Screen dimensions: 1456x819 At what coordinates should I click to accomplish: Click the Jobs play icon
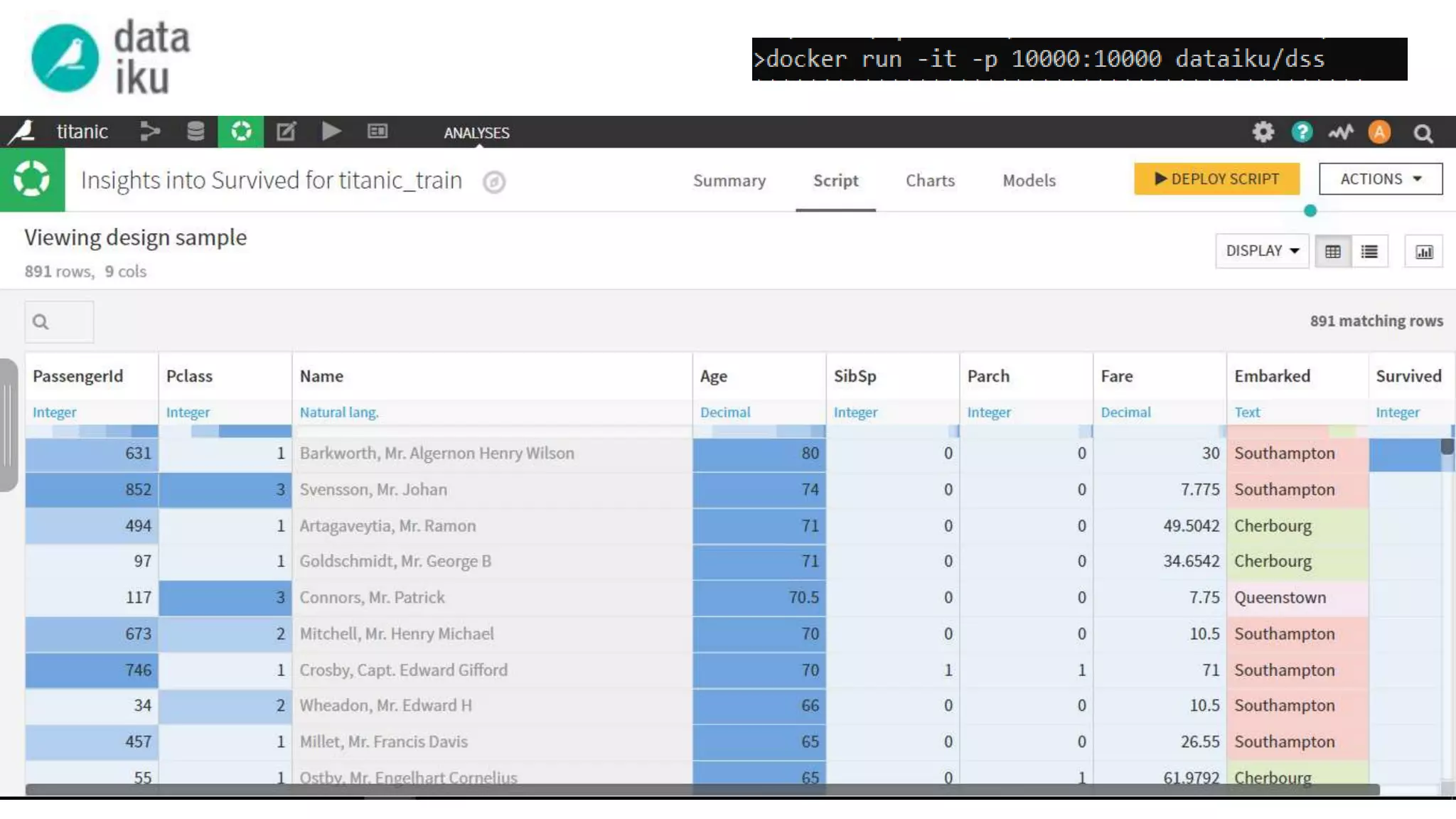[331, 132]
